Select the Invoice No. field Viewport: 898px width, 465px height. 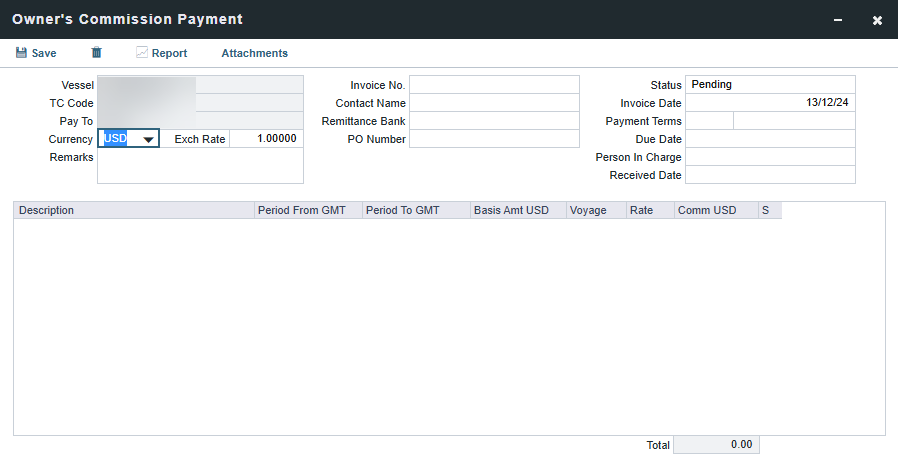coord(494,85)
